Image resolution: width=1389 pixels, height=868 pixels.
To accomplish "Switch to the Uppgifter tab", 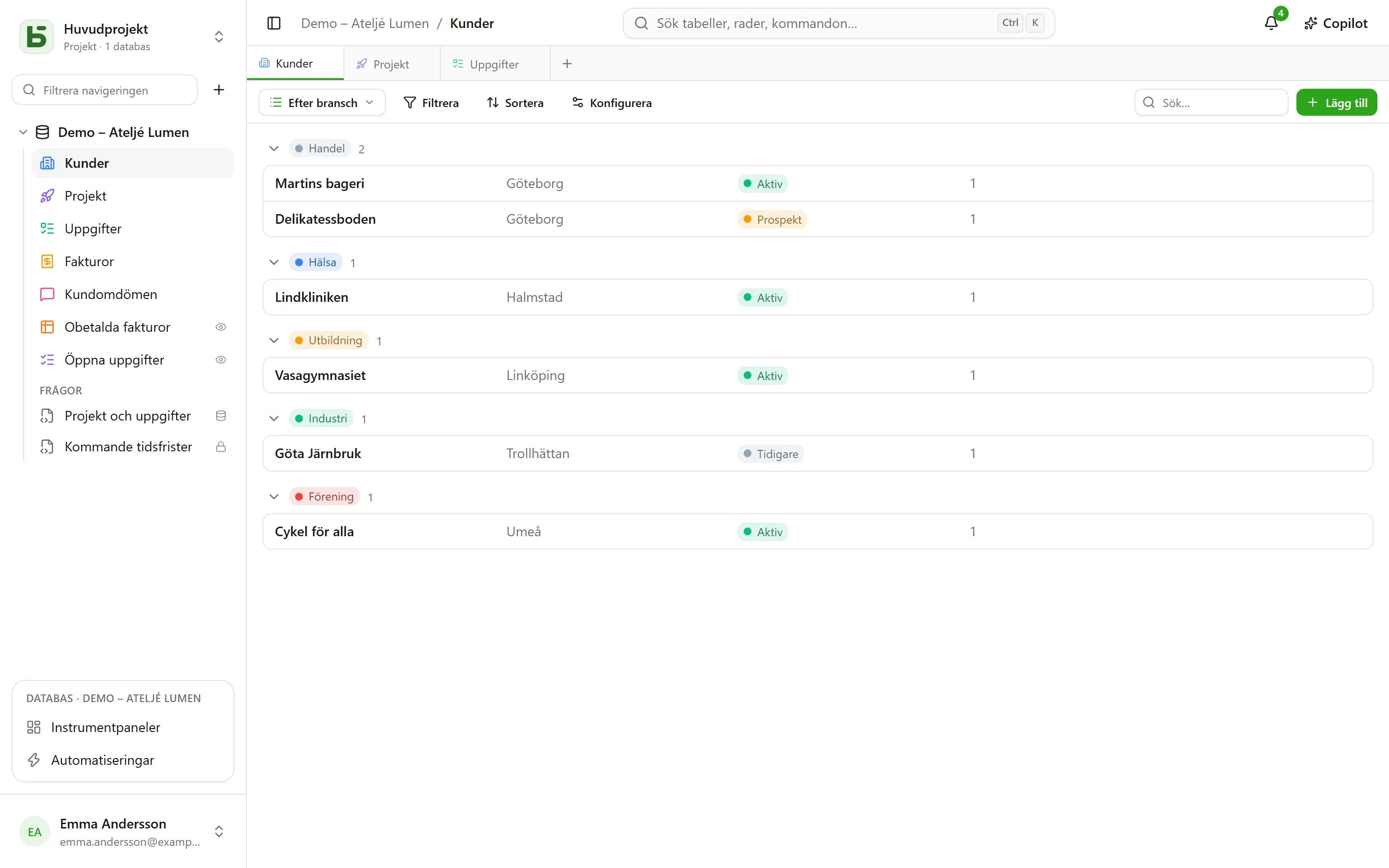I will click(494, 64).
